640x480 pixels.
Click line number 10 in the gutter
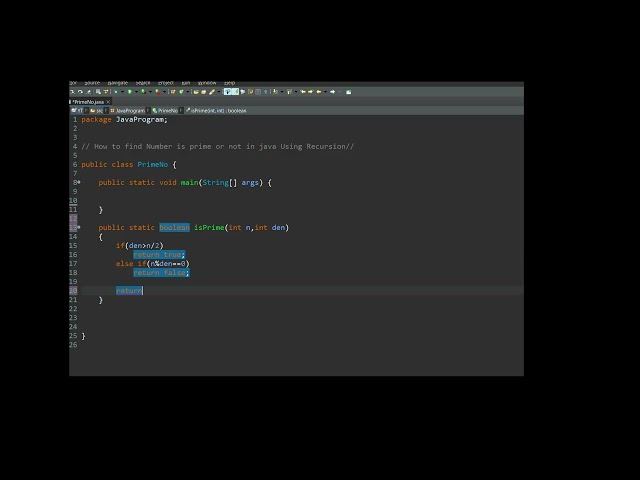(73, 200)
